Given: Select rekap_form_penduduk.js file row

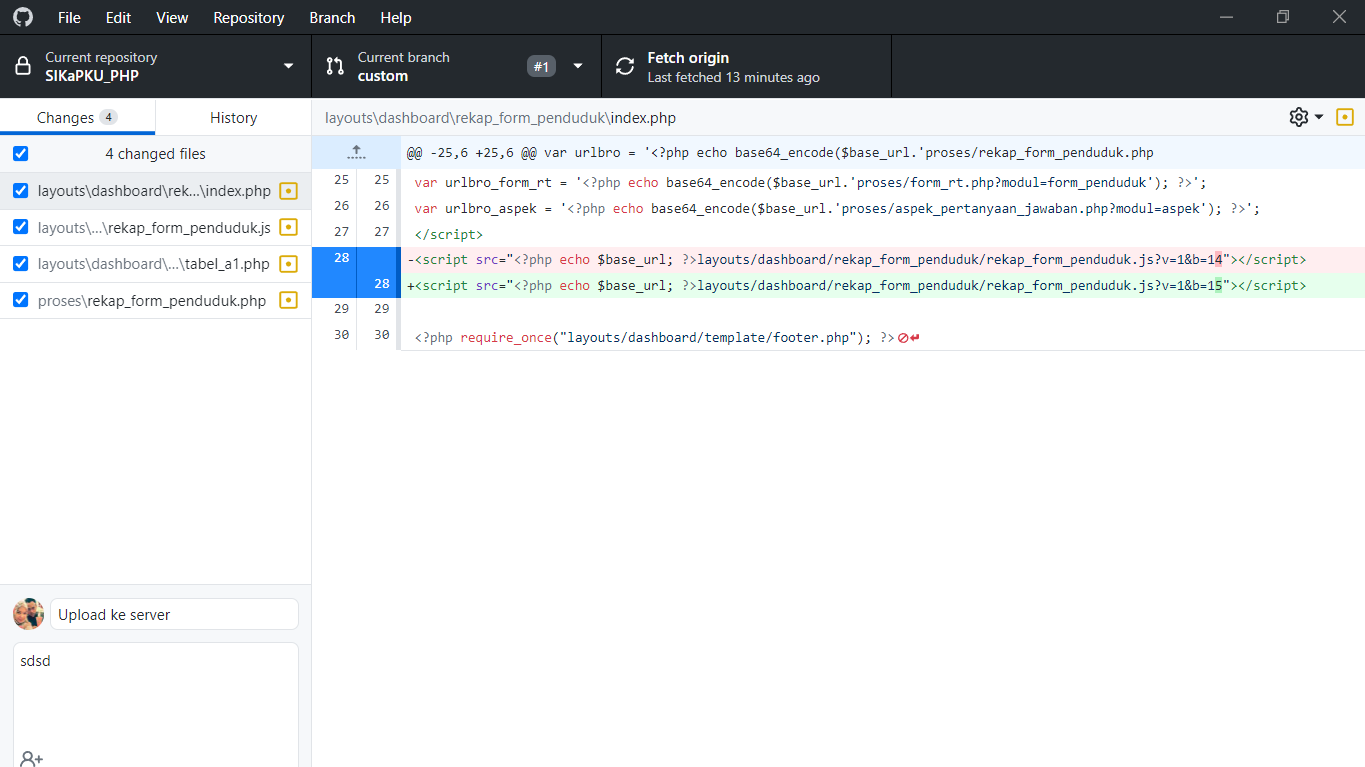Looking at the screenshot, I should coord(155,227).
